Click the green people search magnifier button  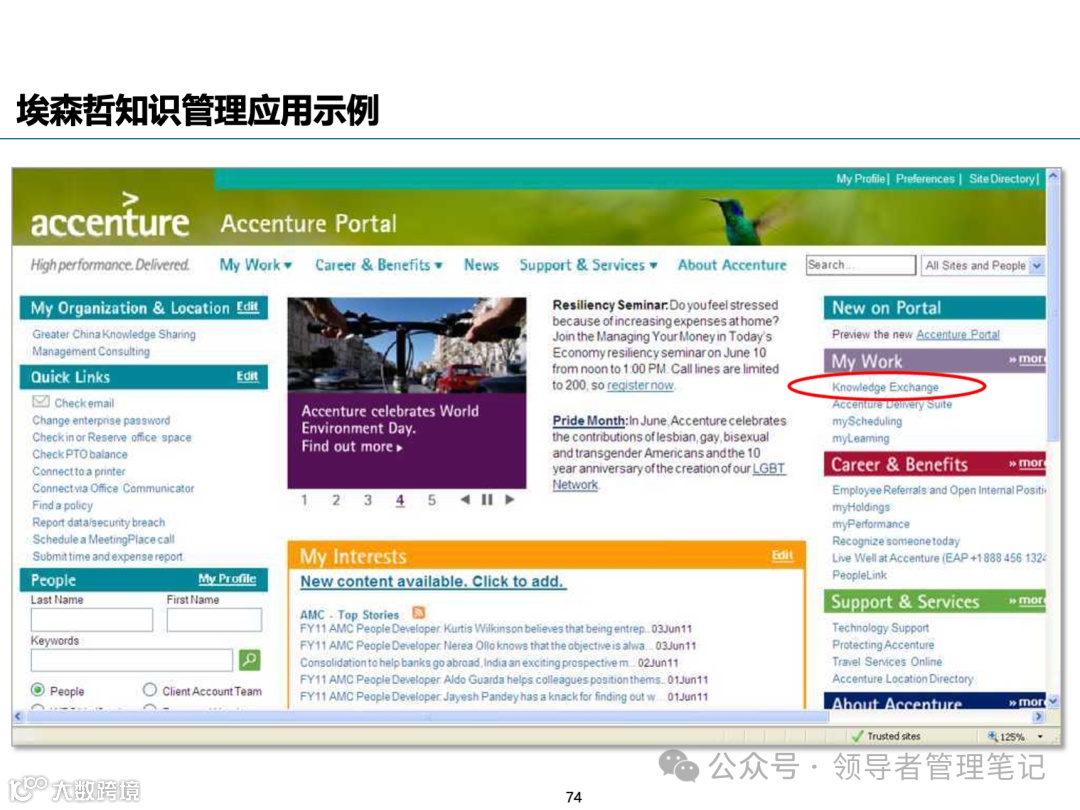(249, 660)
